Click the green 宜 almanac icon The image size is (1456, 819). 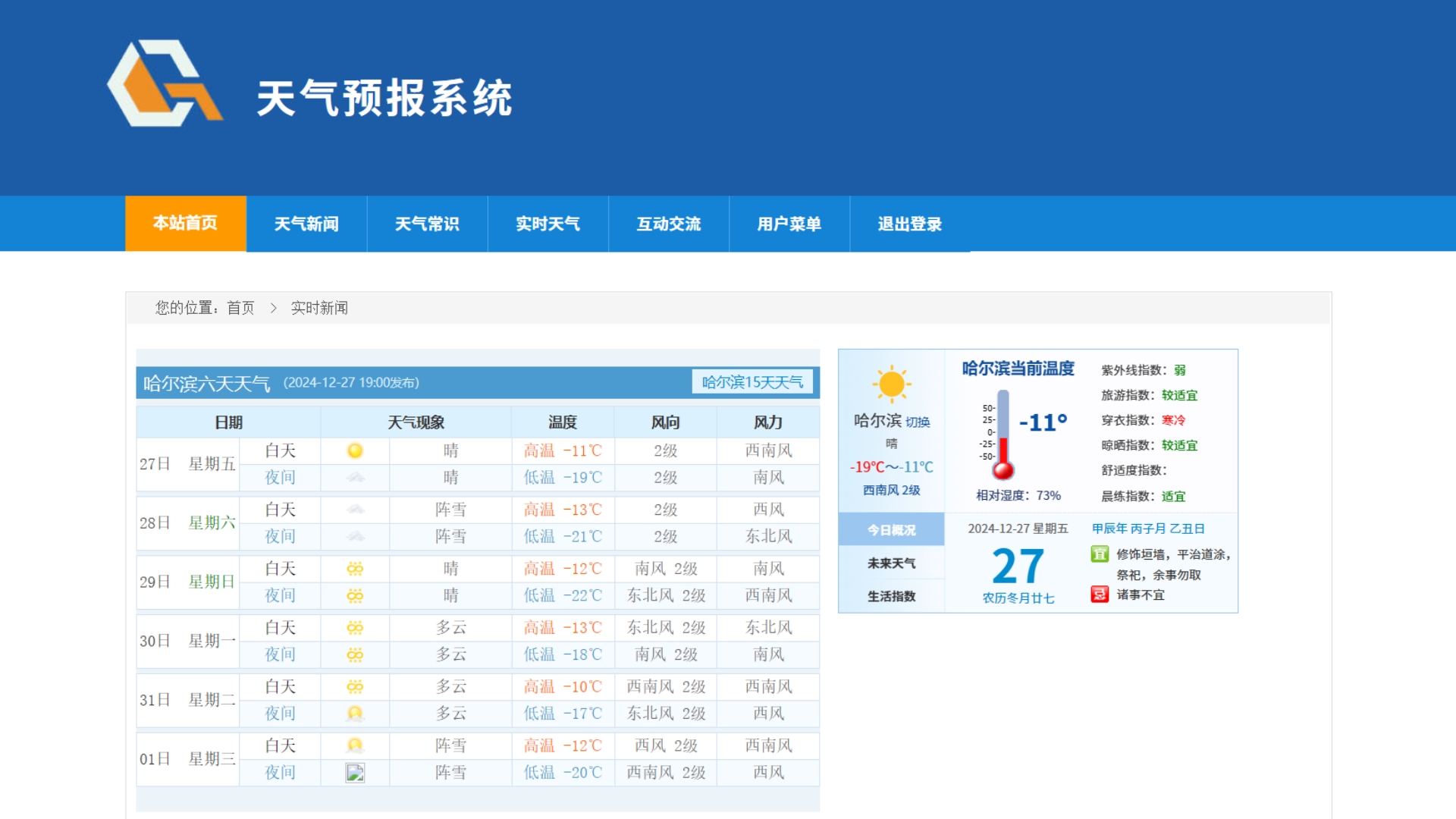pos(1100,554)
